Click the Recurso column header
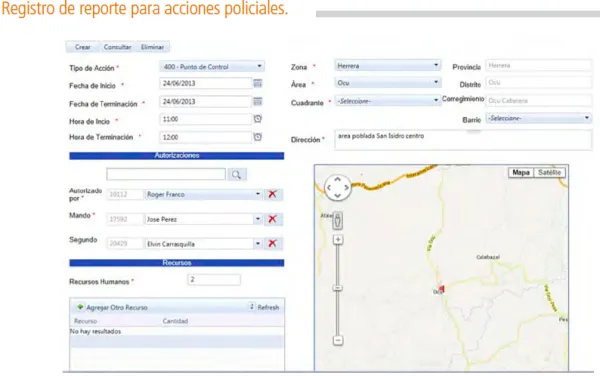 (x=85, y=321)
